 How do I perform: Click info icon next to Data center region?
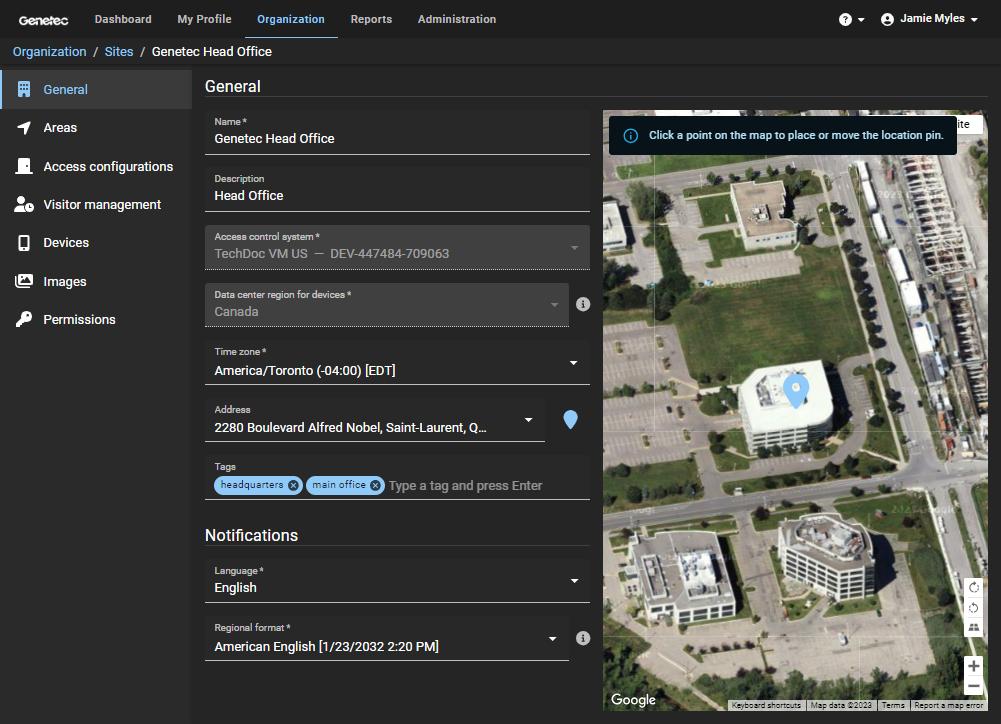pyautogui.click(x=583, y=304)
